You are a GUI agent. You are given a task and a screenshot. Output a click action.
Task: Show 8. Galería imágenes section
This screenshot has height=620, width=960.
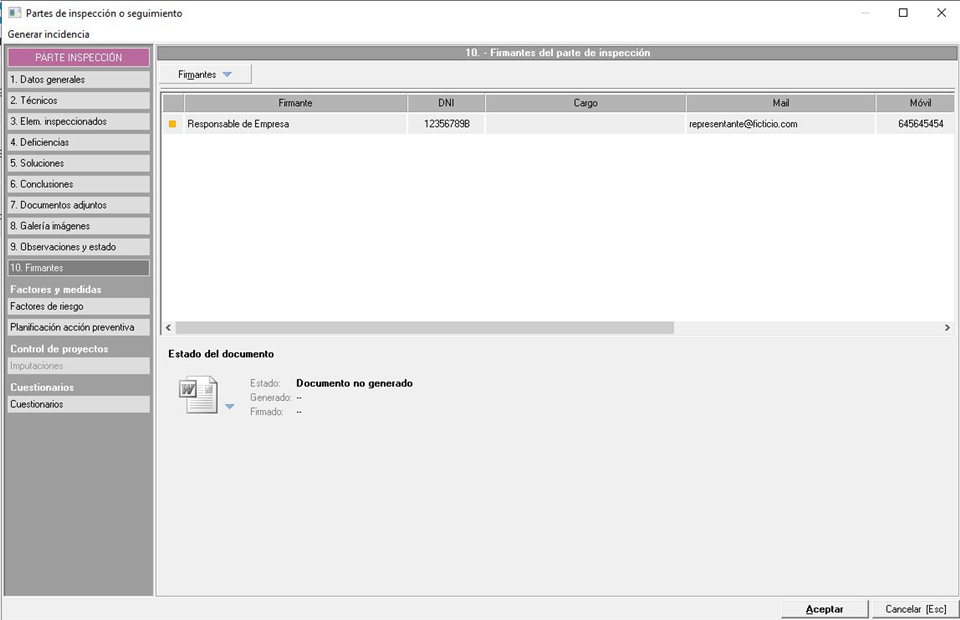(x=78, y=226)
